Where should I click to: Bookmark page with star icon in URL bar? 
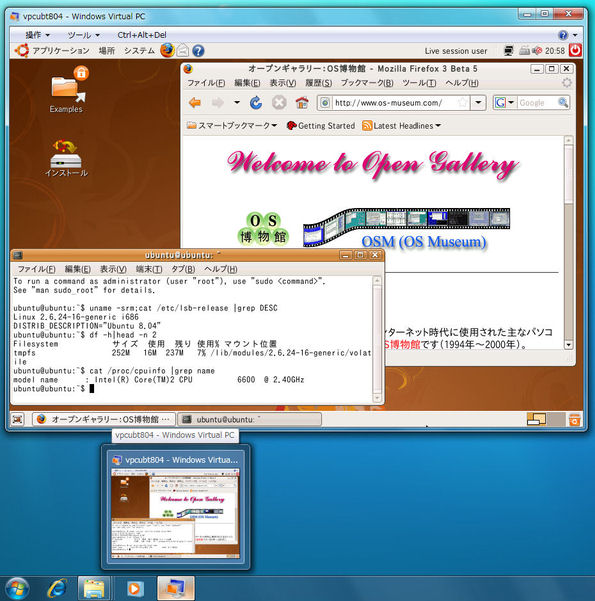463,102
